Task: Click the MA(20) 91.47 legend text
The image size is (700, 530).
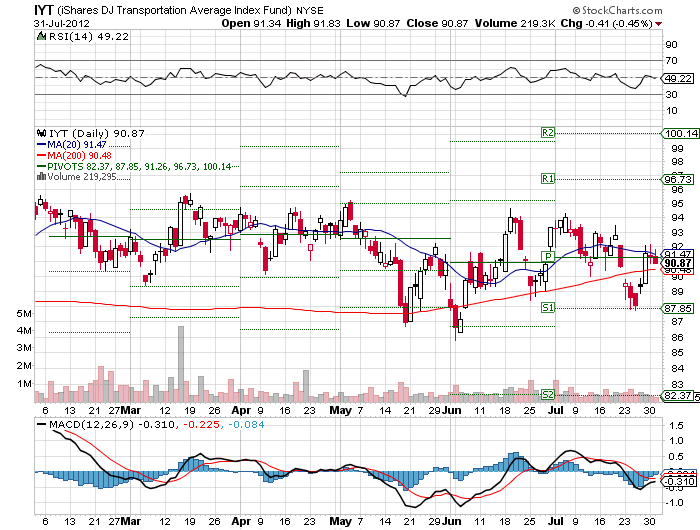Action: tap(77, 145)
